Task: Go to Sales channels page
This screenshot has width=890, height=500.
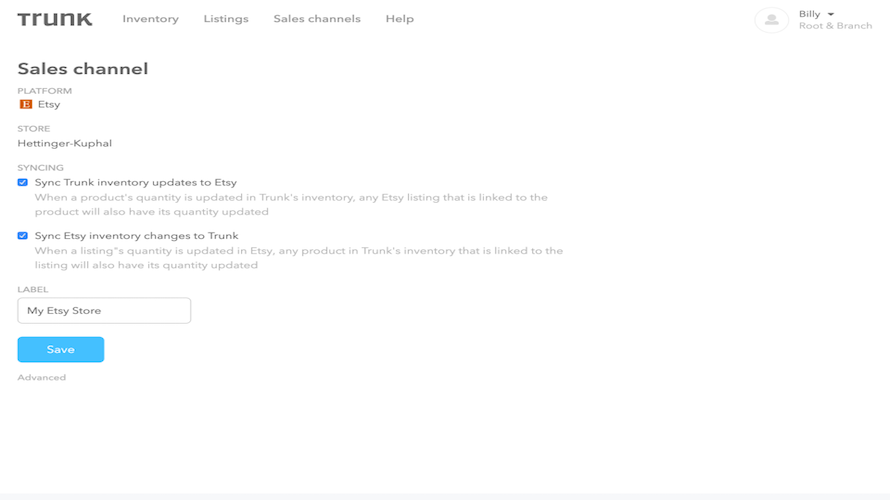Action: [317, 19]
